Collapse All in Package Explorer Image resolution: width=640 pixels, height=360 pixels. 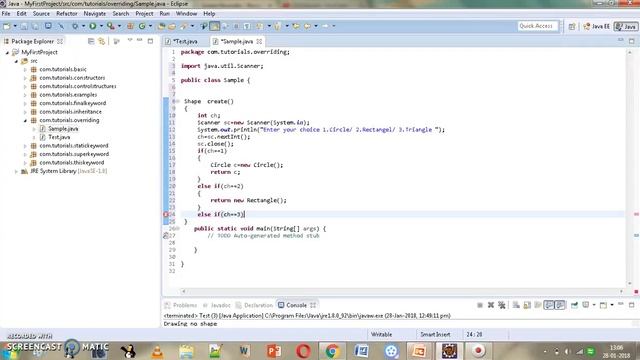click(x=91, y=41)
